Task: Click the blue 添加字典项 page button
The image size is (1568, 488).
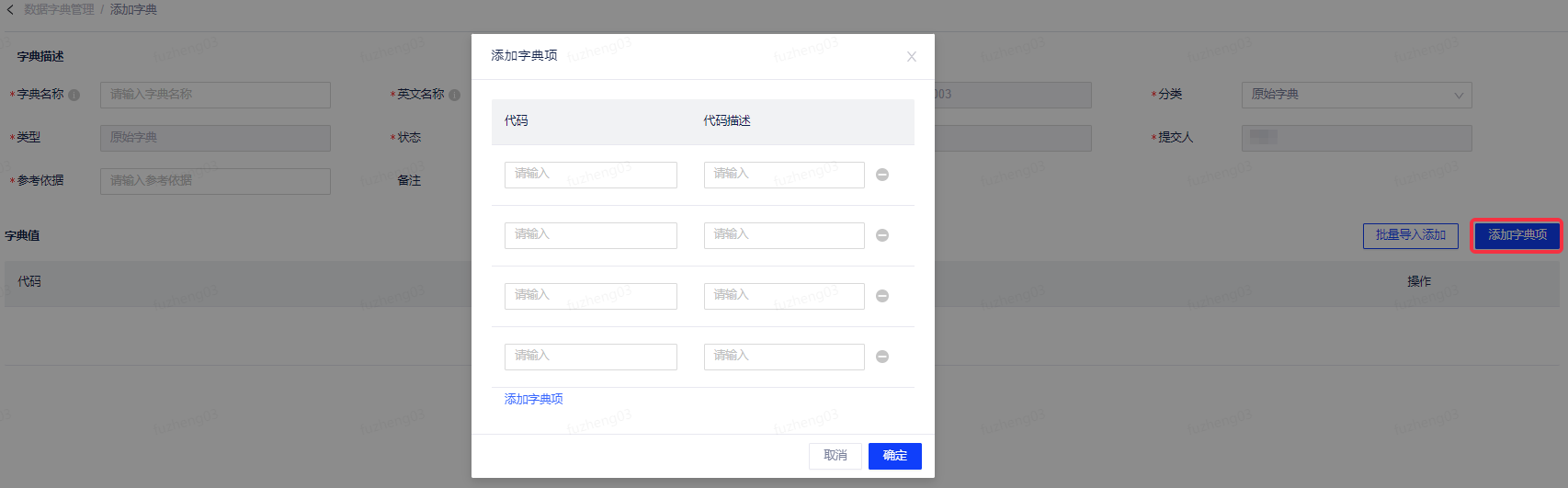Action: pos(1517,235)
